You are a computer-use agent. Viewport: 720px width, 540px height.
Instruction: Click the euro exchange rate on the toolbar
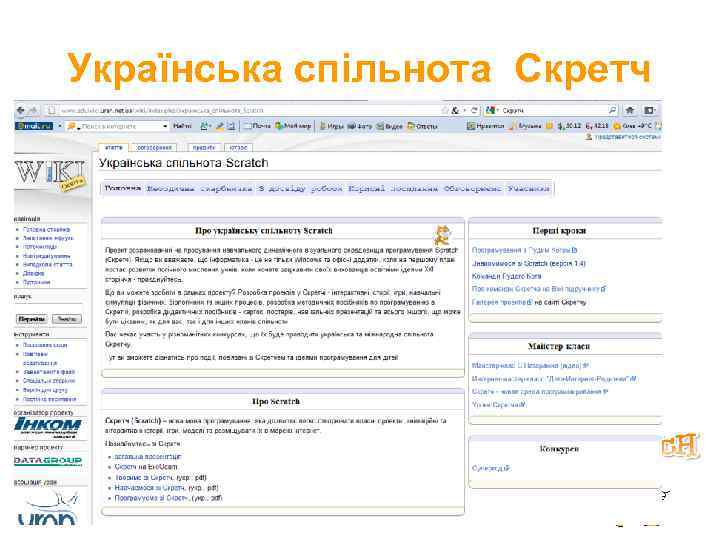coord(597,126)
